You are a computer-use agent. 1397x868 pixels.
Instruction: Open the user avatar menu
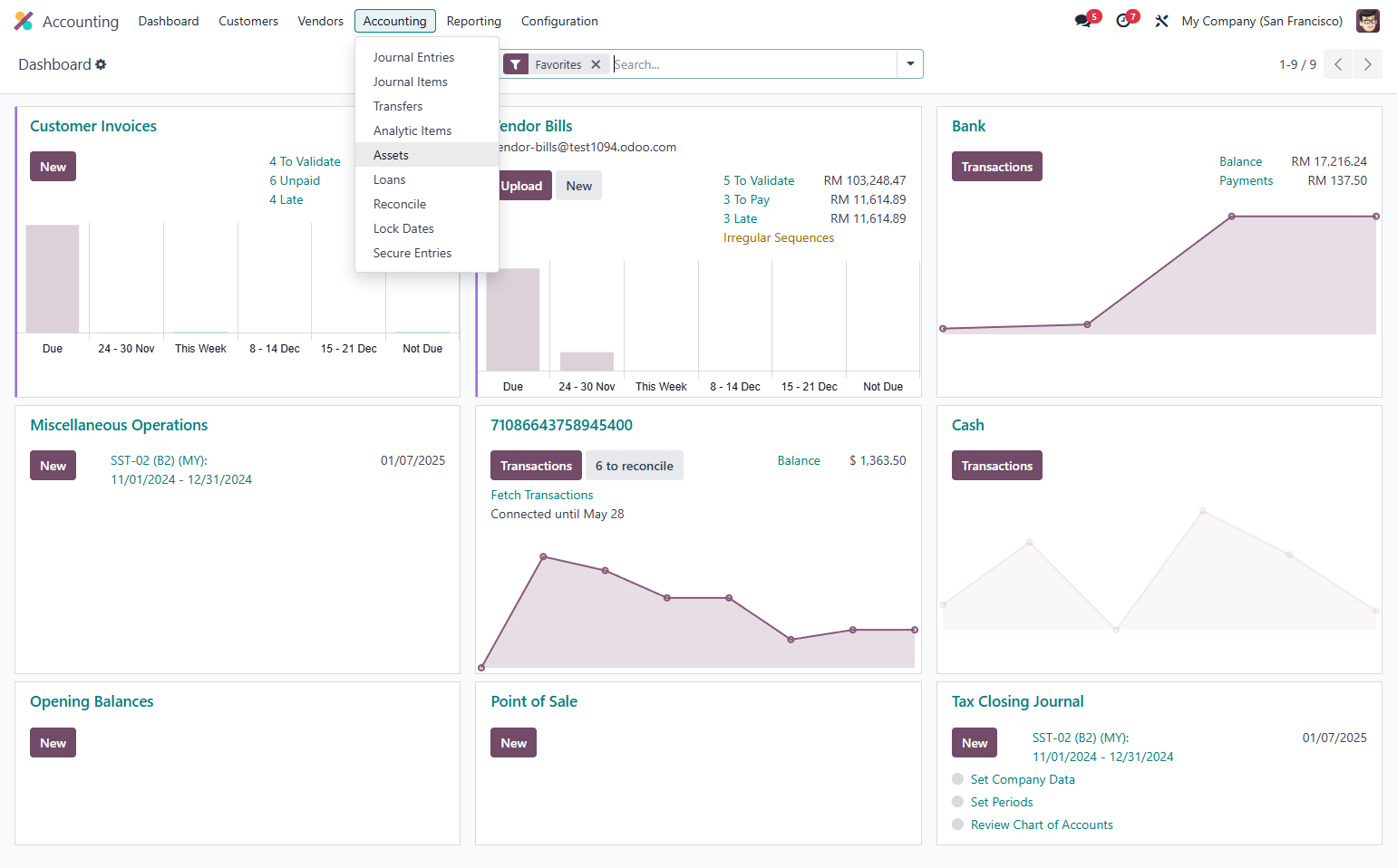click(x=1367, y=21)
